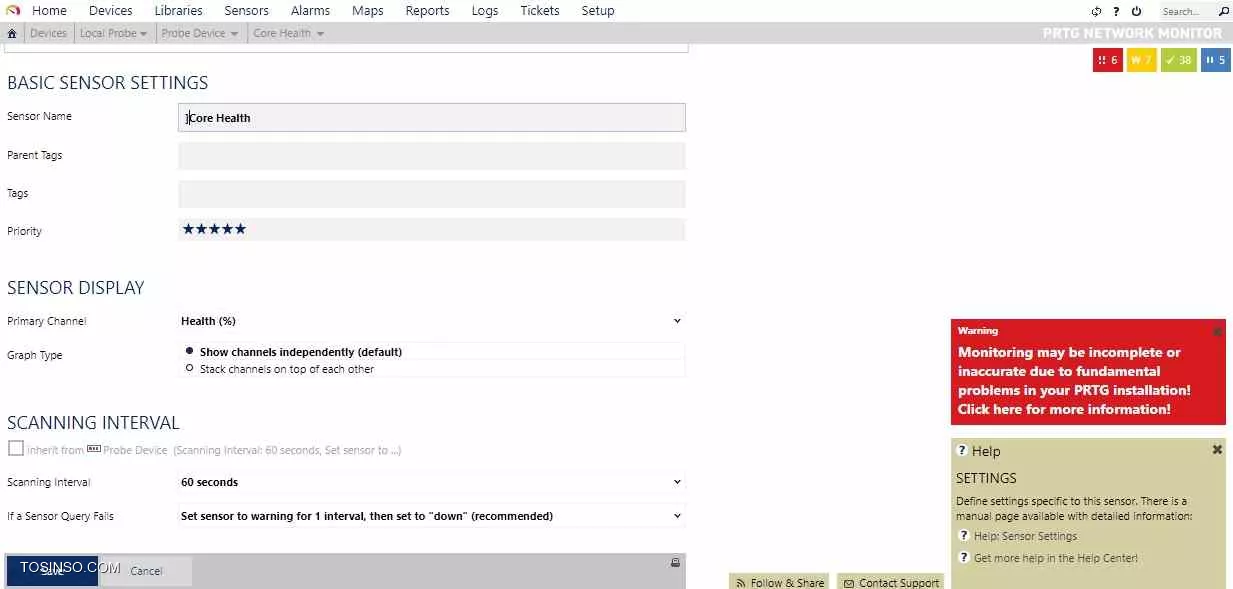Open the If a Sensor Query Fails dropdown

click(431, 516)
